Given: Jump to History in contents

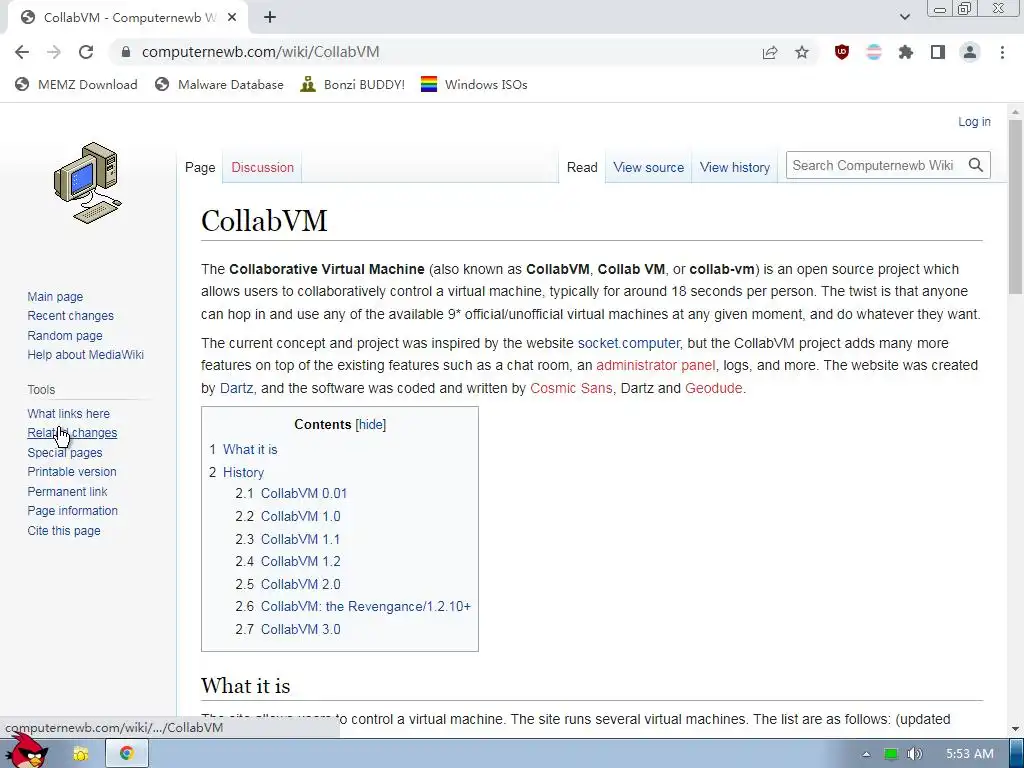Looking at the screenshot, I should point(244,472).
